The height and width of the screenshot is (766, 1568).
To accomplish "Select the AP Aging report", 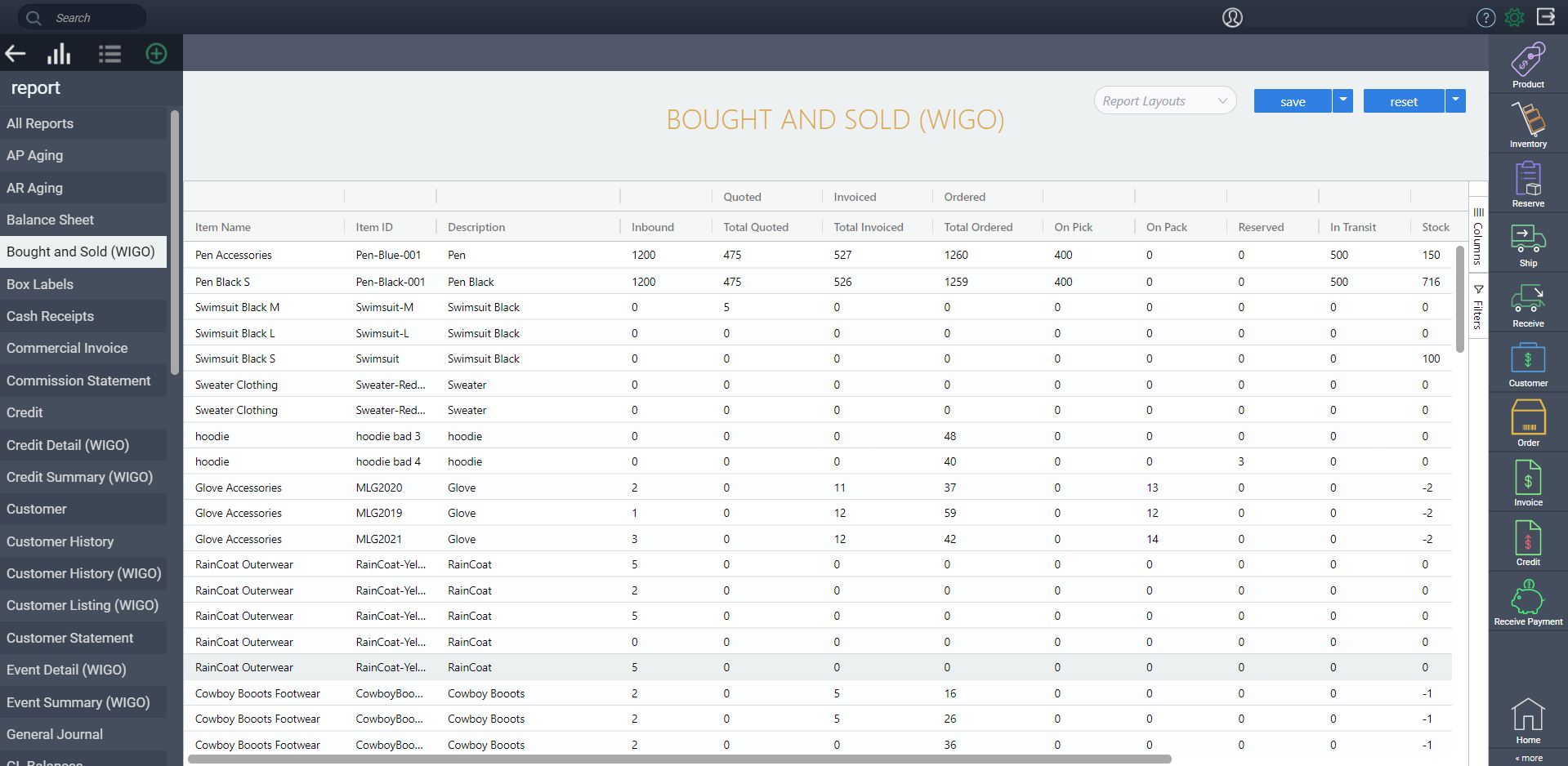I will pos(83,155).
